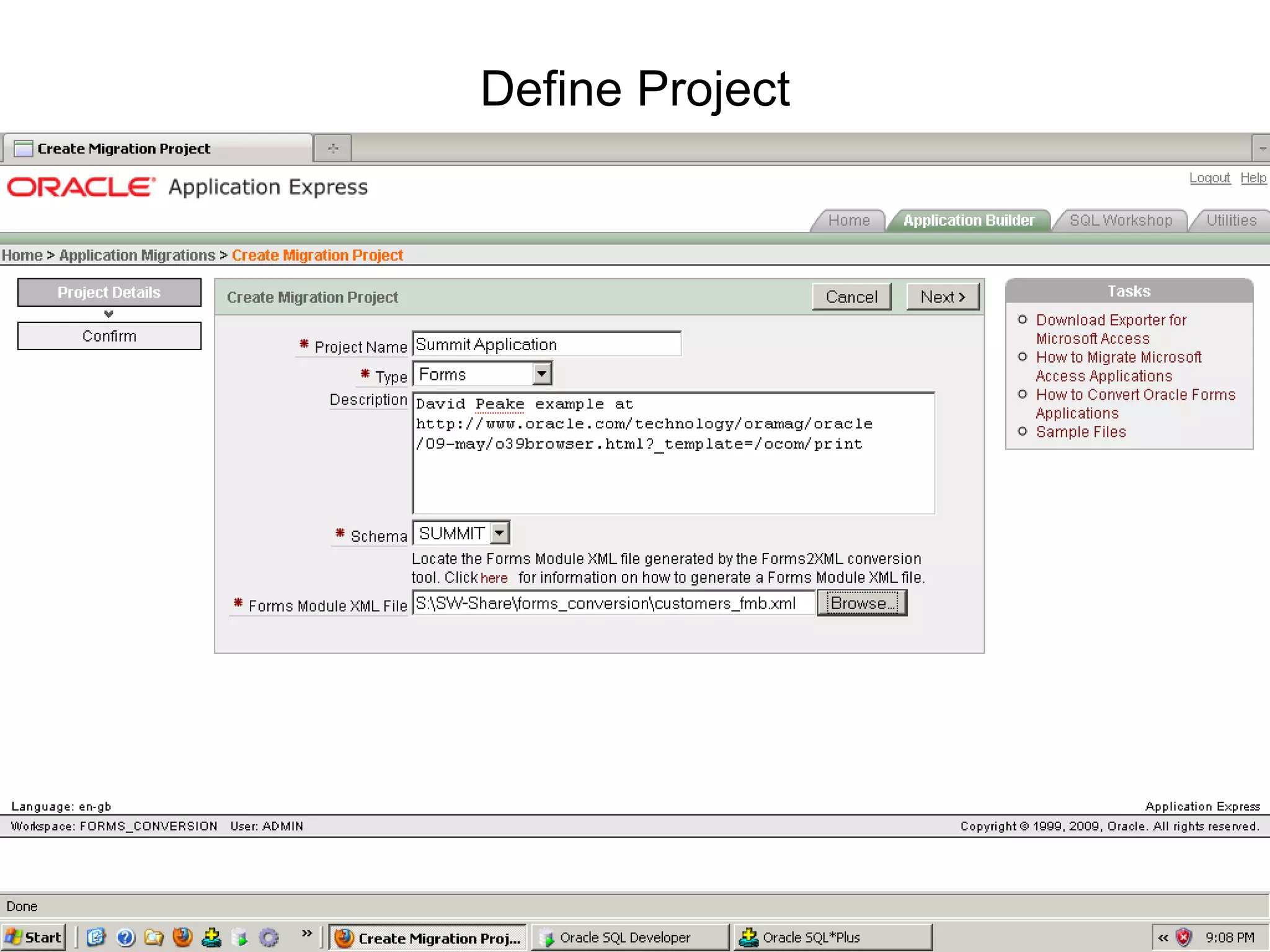Focus the Forms Module XML File path field
1270x952 pixels.
coord(614,603)
